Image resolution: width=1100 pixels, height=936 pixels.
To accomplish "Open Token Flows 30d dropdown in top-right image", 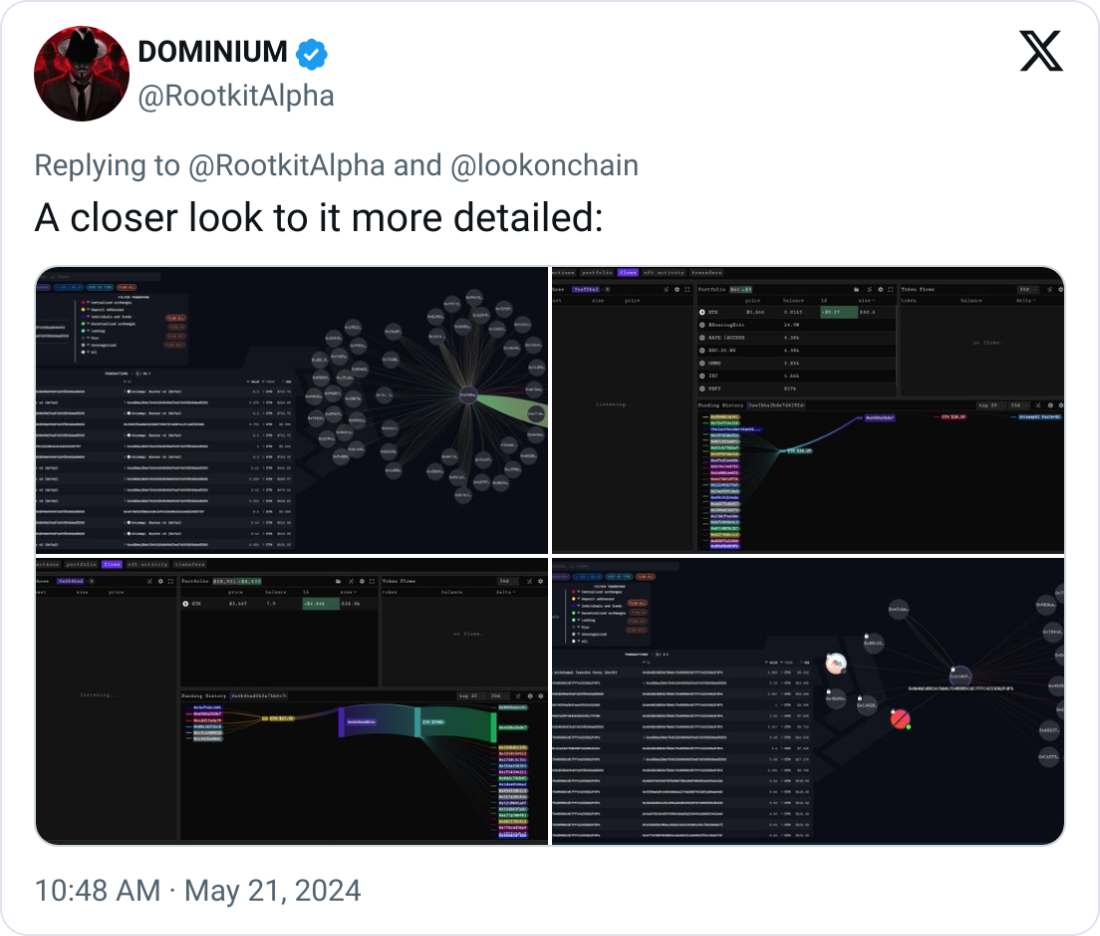I will point(1026,289).
